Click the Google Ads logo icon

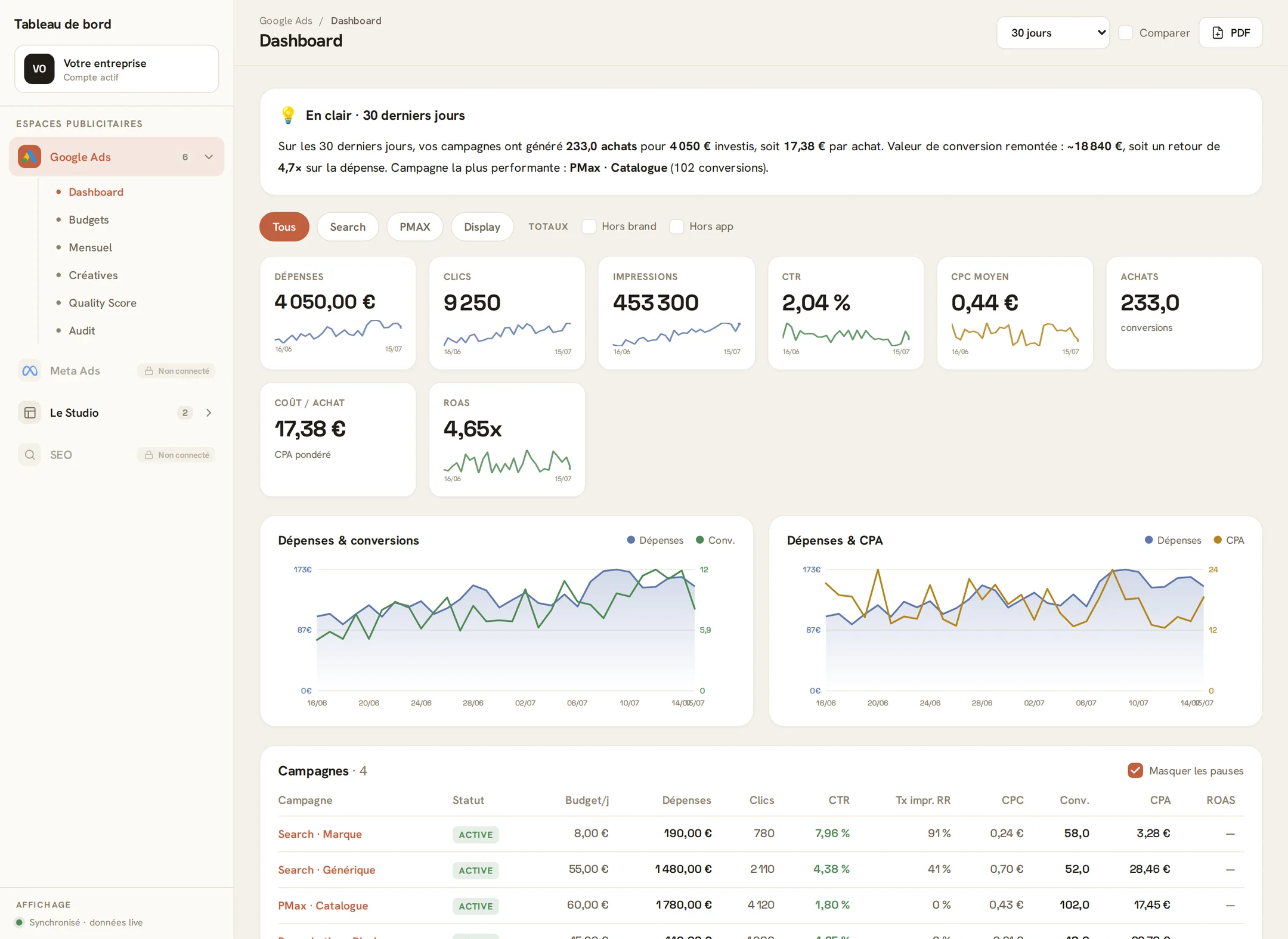(x=29, y=157)
